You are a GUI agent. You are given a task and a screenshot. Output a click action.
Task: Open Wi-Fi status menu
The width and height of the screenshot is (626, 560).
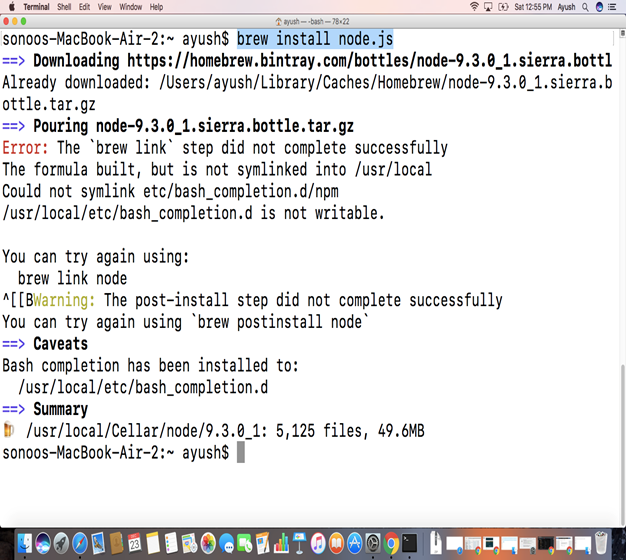[x=474, y=7]
